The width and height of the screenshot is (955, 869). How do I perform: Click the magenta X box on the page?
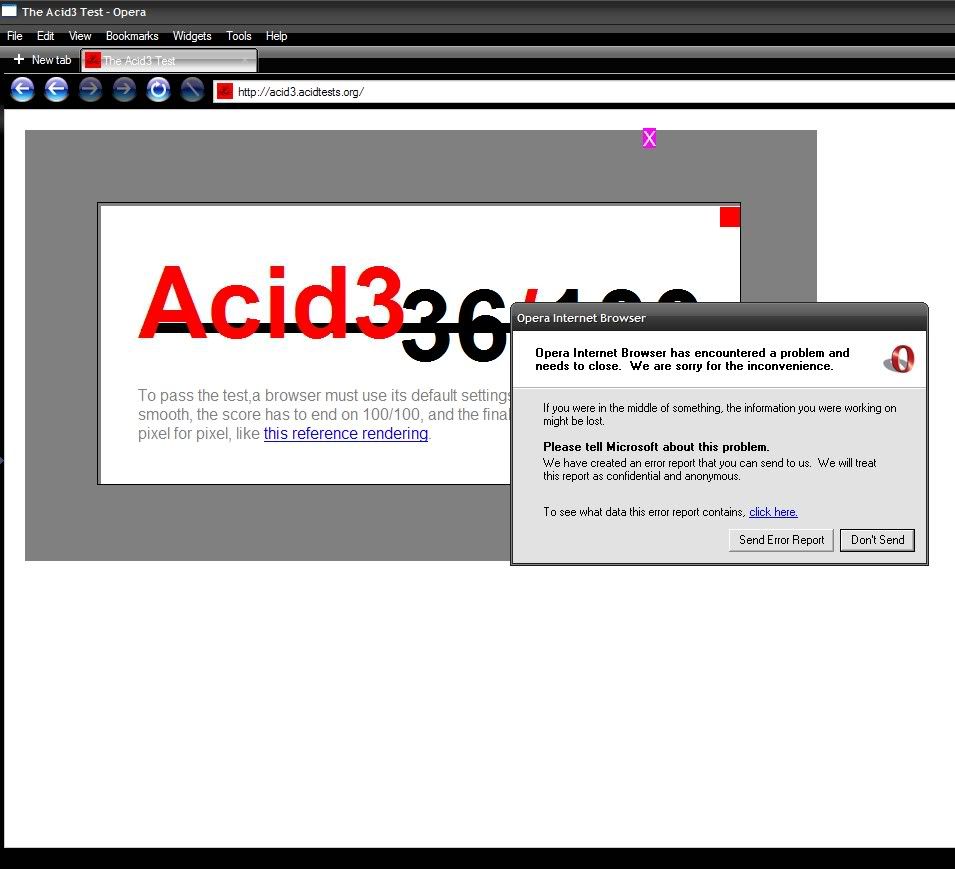click(649, 138)
